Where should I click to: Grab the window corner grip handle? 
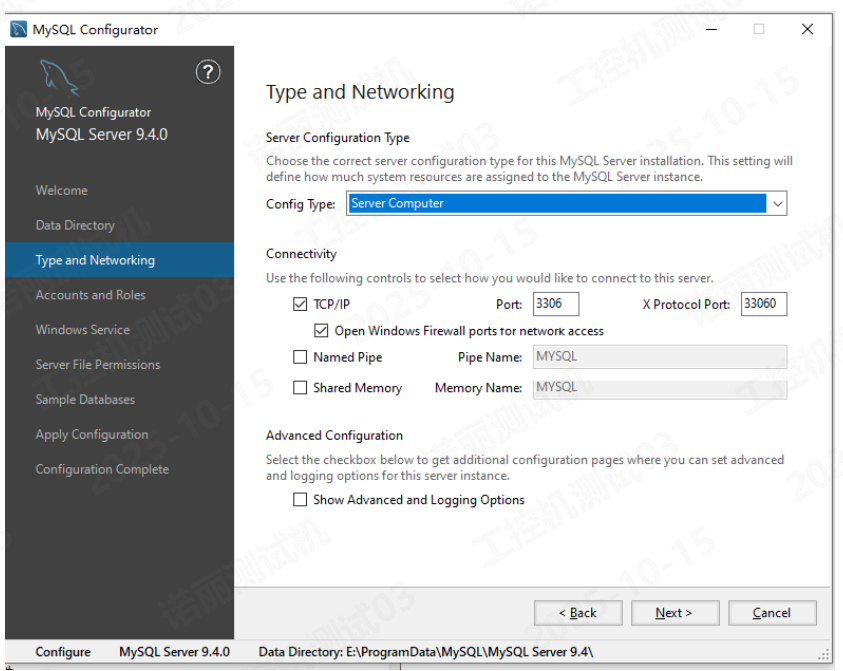[823, 654]
